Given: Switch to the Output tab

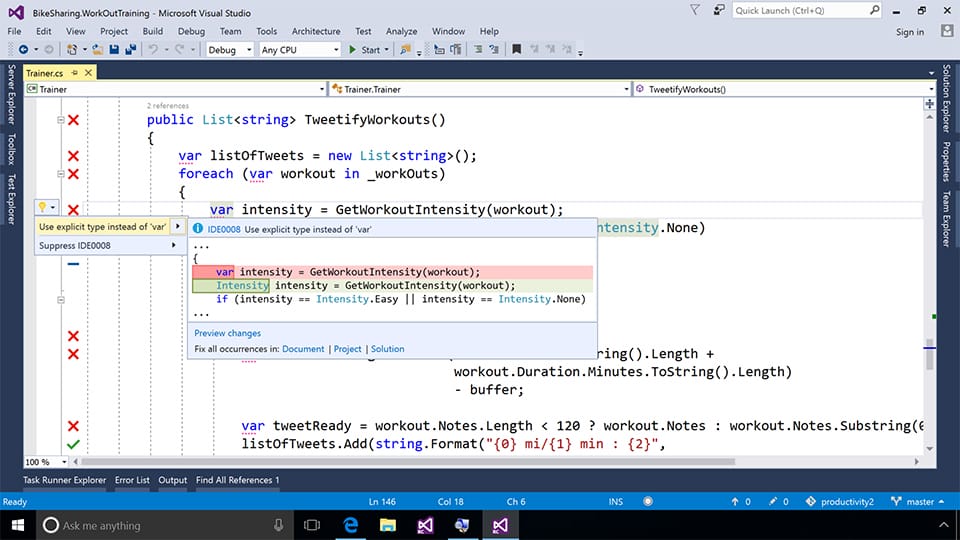Looking at the screenshot, I should click(173, 480).
